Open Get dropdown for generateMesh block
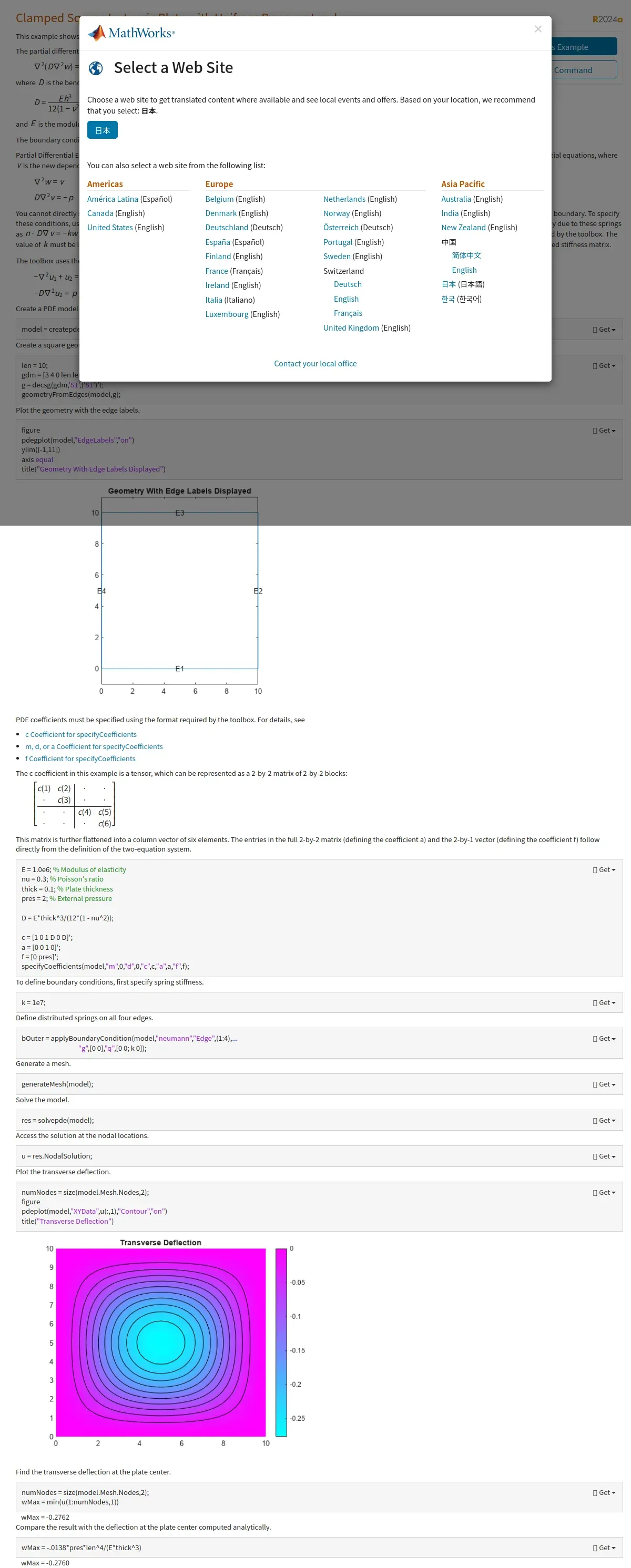Viewport: 631px width, 1568px height. click(x=604, y=1084)
